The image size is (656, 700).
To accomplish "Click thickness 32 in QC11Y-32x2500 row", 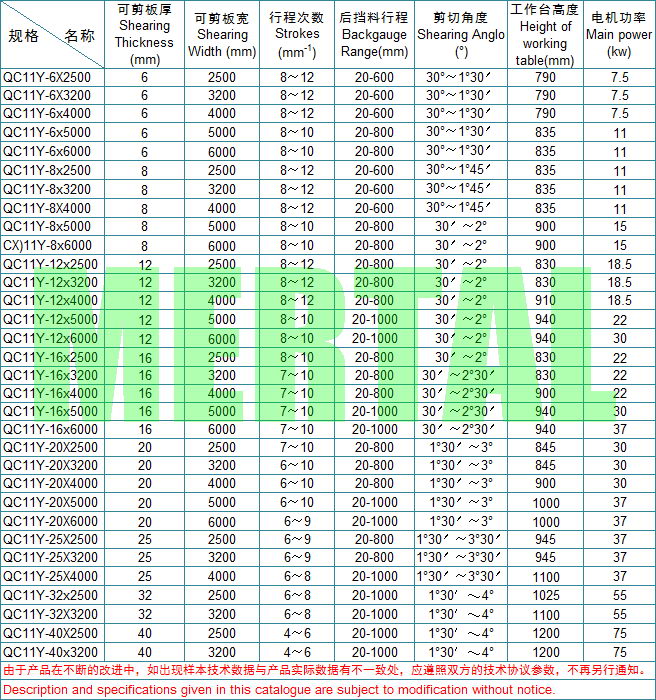I will (x=145, y=596).
